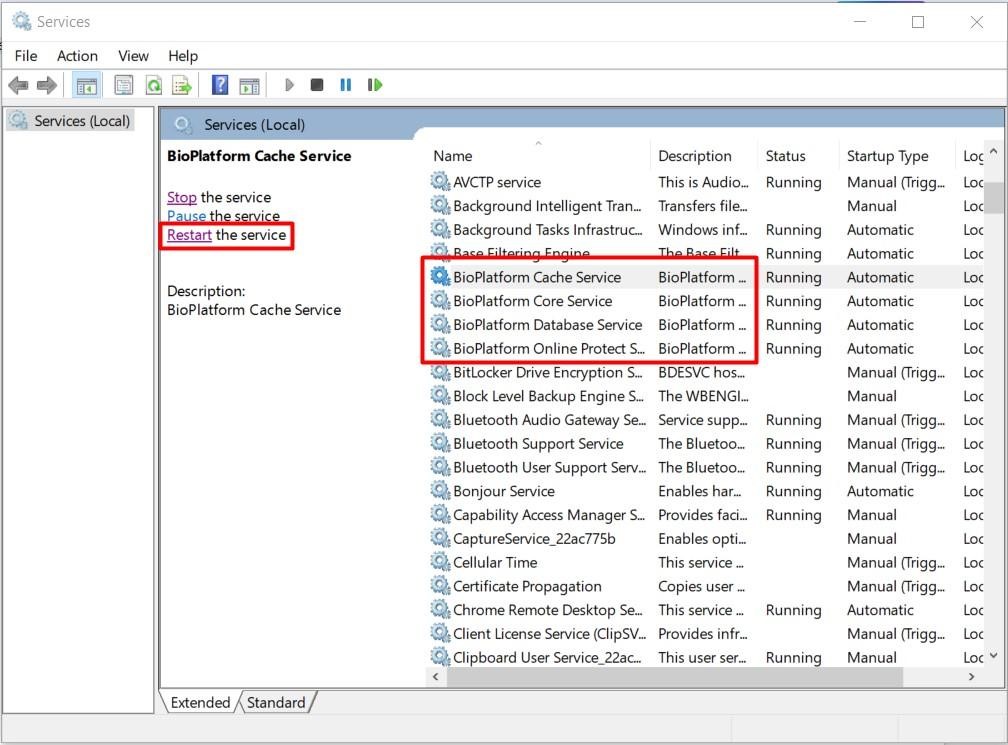This screenshot has height=745, width=1008.
Task: Select Client License Service (ClipSVC) row
Action: pyautogui.click(x=705, y=634)
